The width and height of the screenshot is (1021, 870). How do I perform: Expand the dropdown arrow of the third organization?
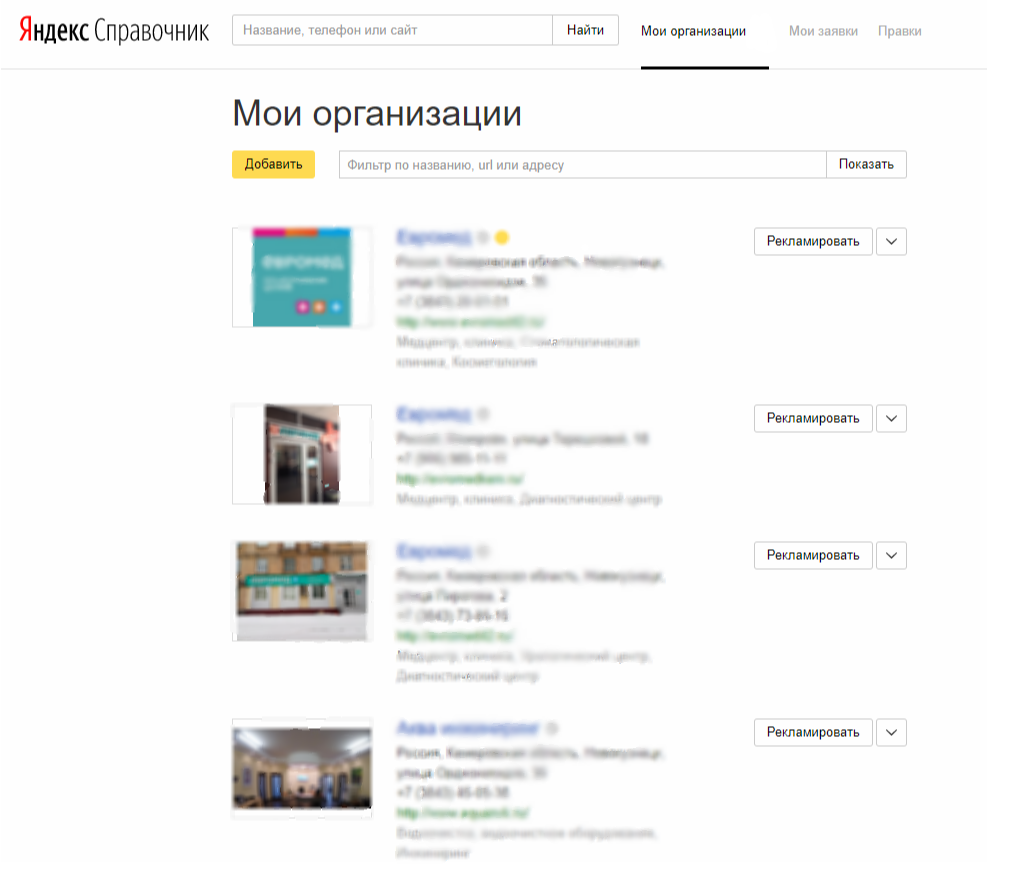[x=891, y=555]
